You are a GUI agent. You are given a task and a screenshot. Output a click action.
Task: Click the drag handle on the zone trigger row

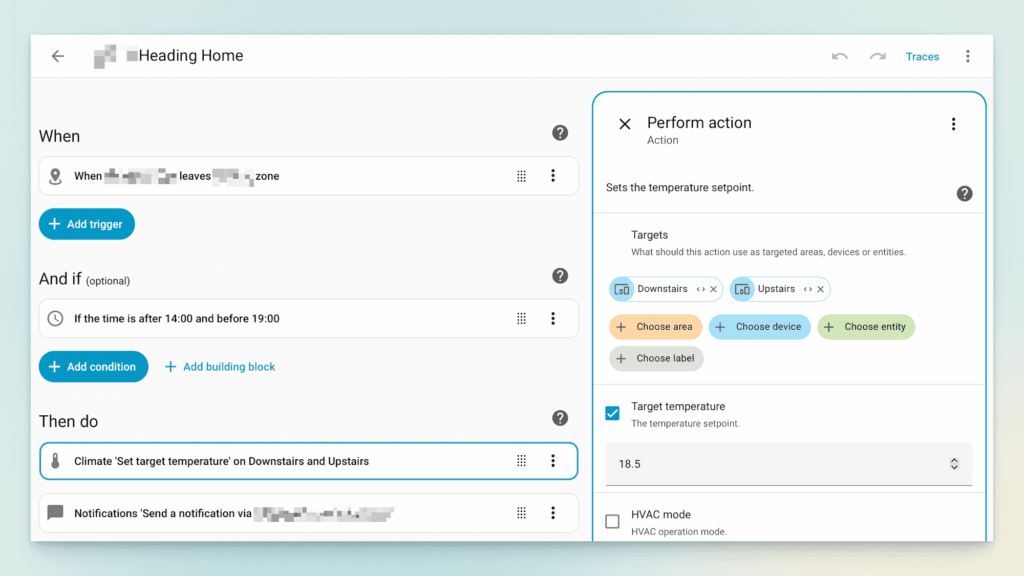(x=521, y=175)
